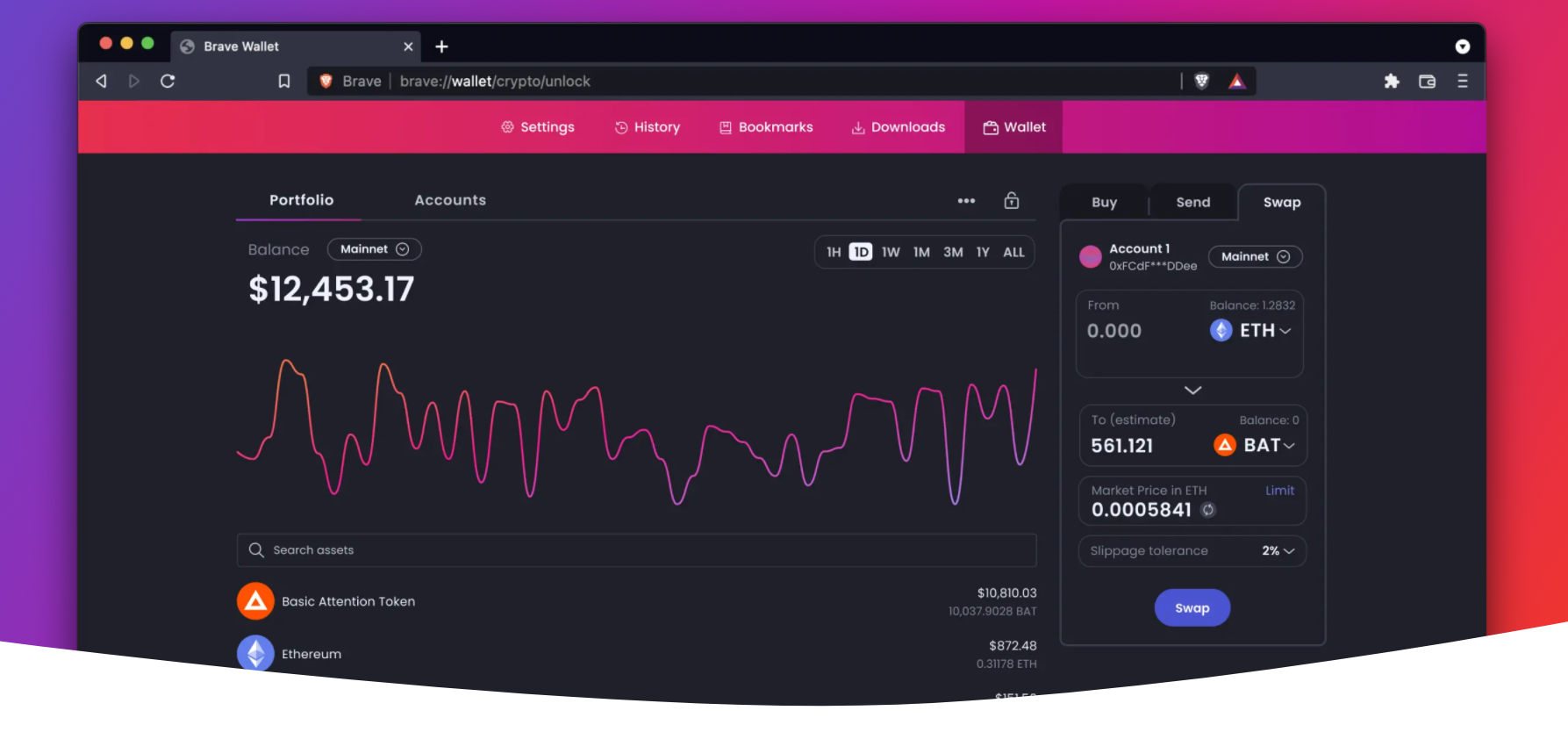Open the ETH token selector dropdown
This screenshot has height=732, width=1568.
(1251, 331)
